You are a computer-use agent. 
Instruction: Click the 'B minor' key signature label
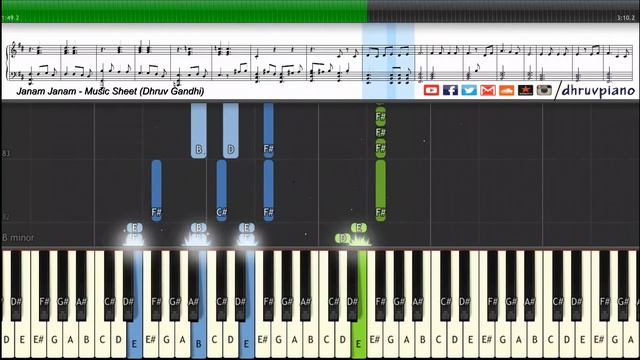[x=18, y=238]
